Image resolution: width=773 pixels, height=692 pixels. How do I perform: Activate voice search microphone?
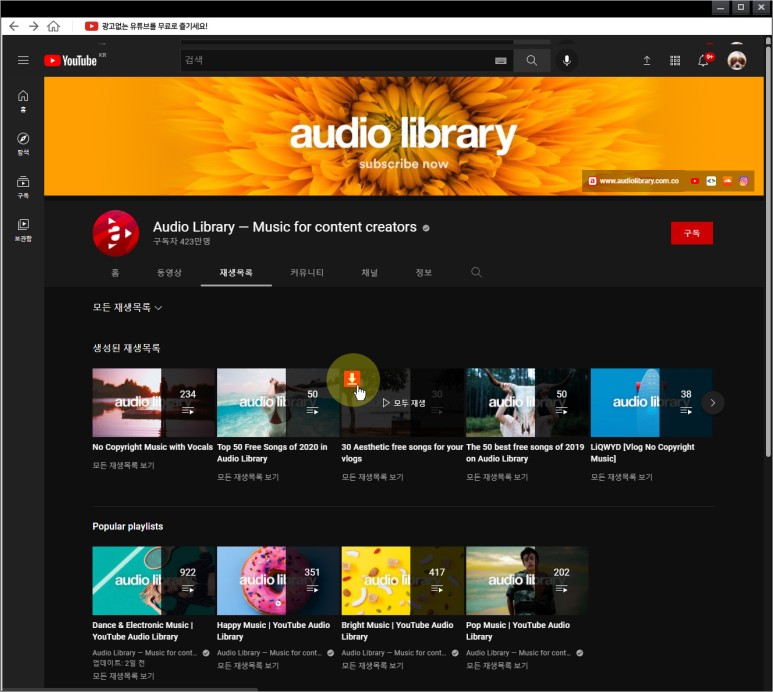pyautogui.click(x=567, y=60)
